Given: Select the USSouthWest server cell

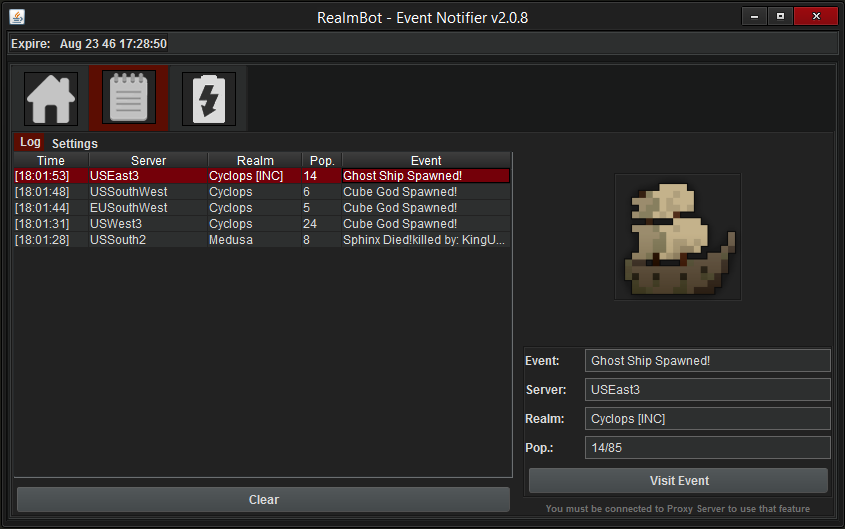Looking at the screenshot, I should point(148,192).
